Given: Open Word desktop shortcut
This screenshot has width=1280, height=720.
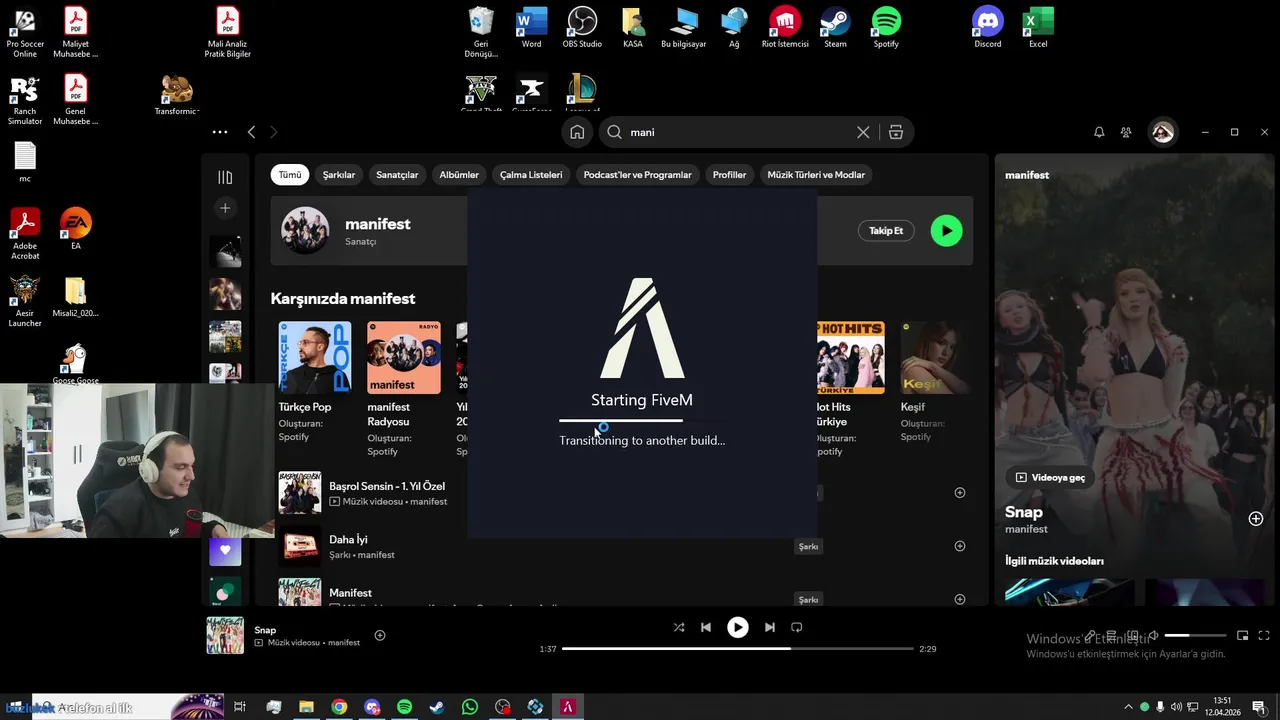Looking at the screenshot, I should point(531,27).
